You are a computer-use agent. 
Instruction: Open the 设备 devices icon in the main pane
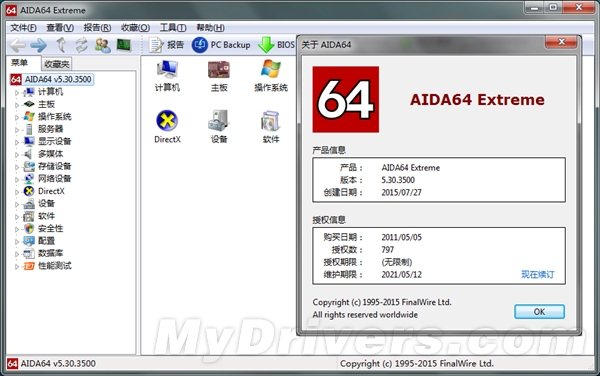(219, 127)
